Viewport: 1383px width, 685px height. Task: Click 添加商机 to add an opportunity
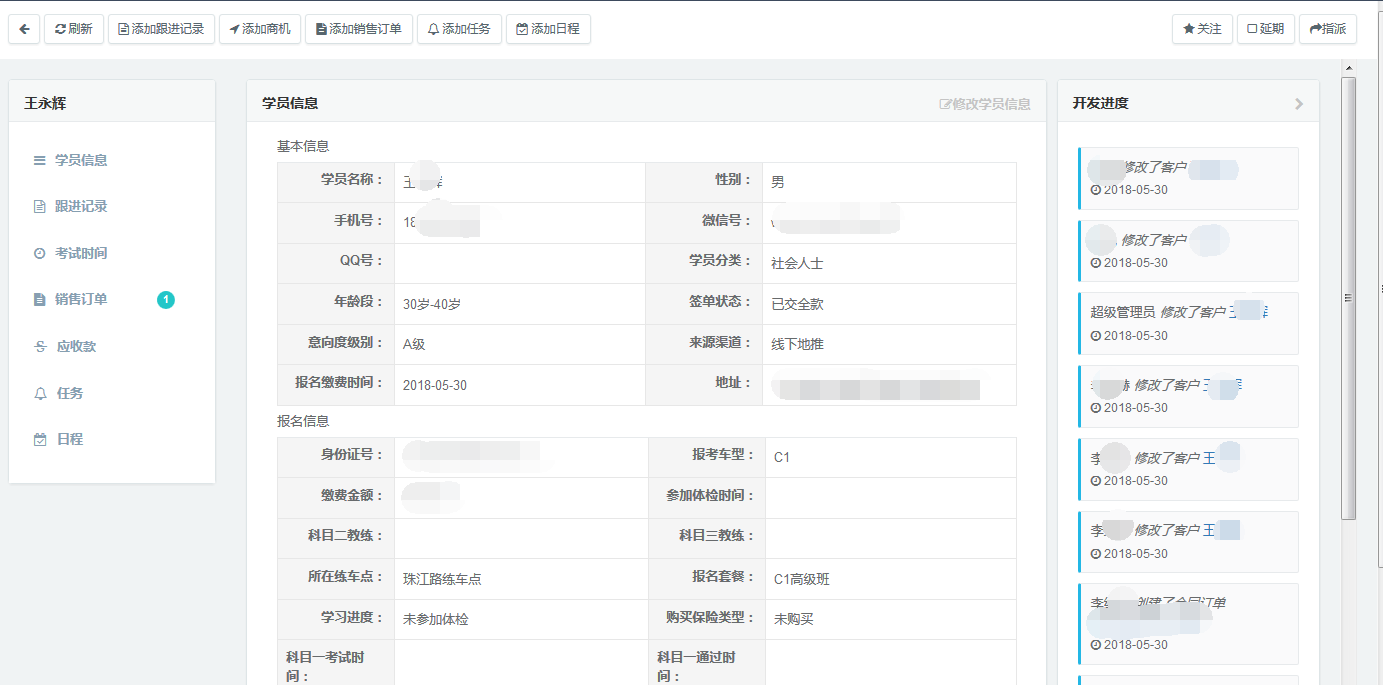pyautogui.click(x=259, y=29)
